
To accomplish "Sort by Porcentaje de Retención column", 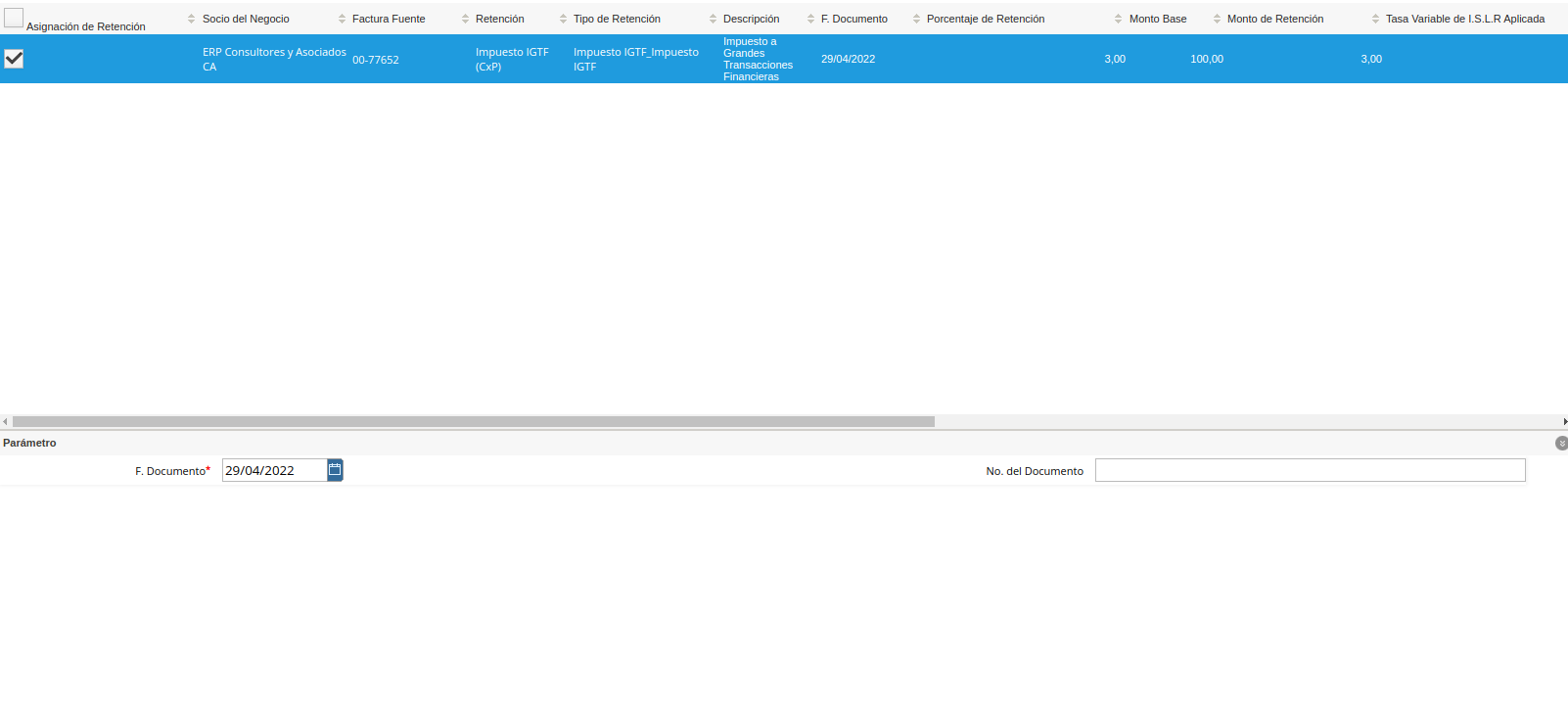I will coord(986,19).
